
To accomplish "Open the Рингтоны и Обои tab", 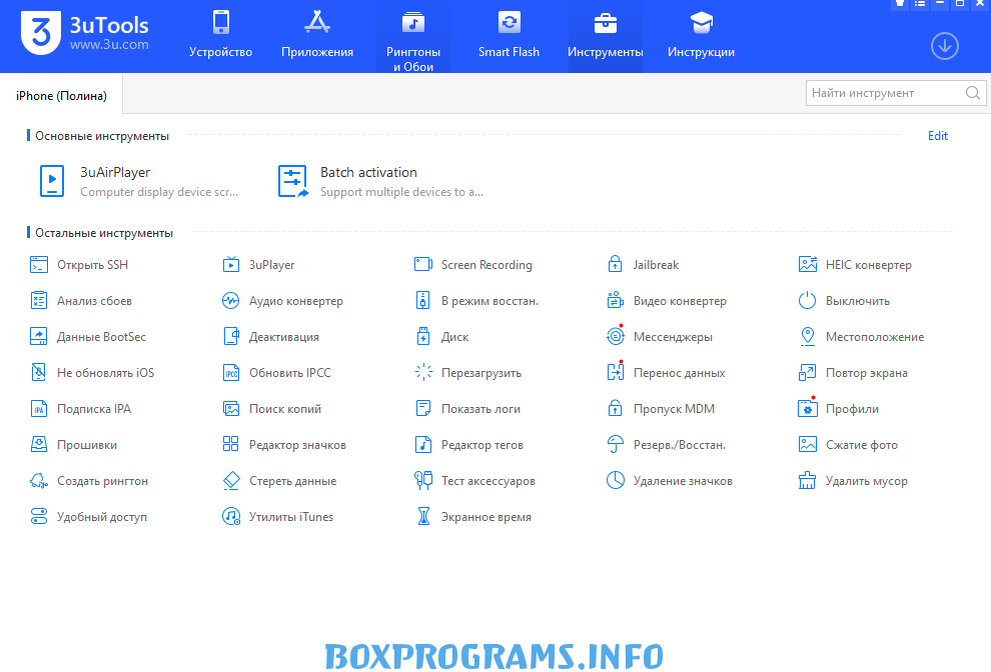I will pyautogui.click(x=413, y=37).
